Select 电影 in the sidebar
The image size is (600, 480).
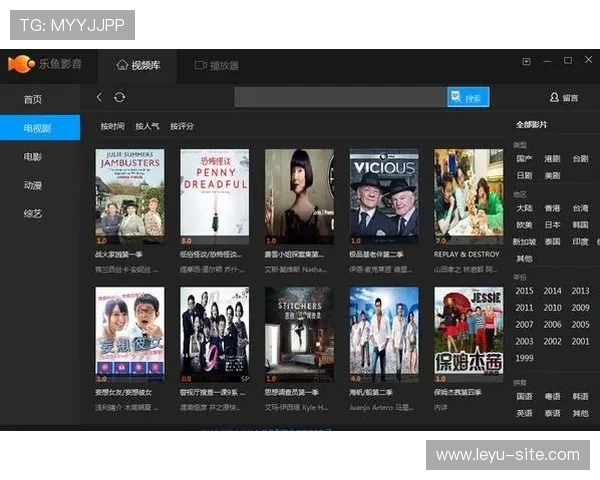click(x=33, y=157)
